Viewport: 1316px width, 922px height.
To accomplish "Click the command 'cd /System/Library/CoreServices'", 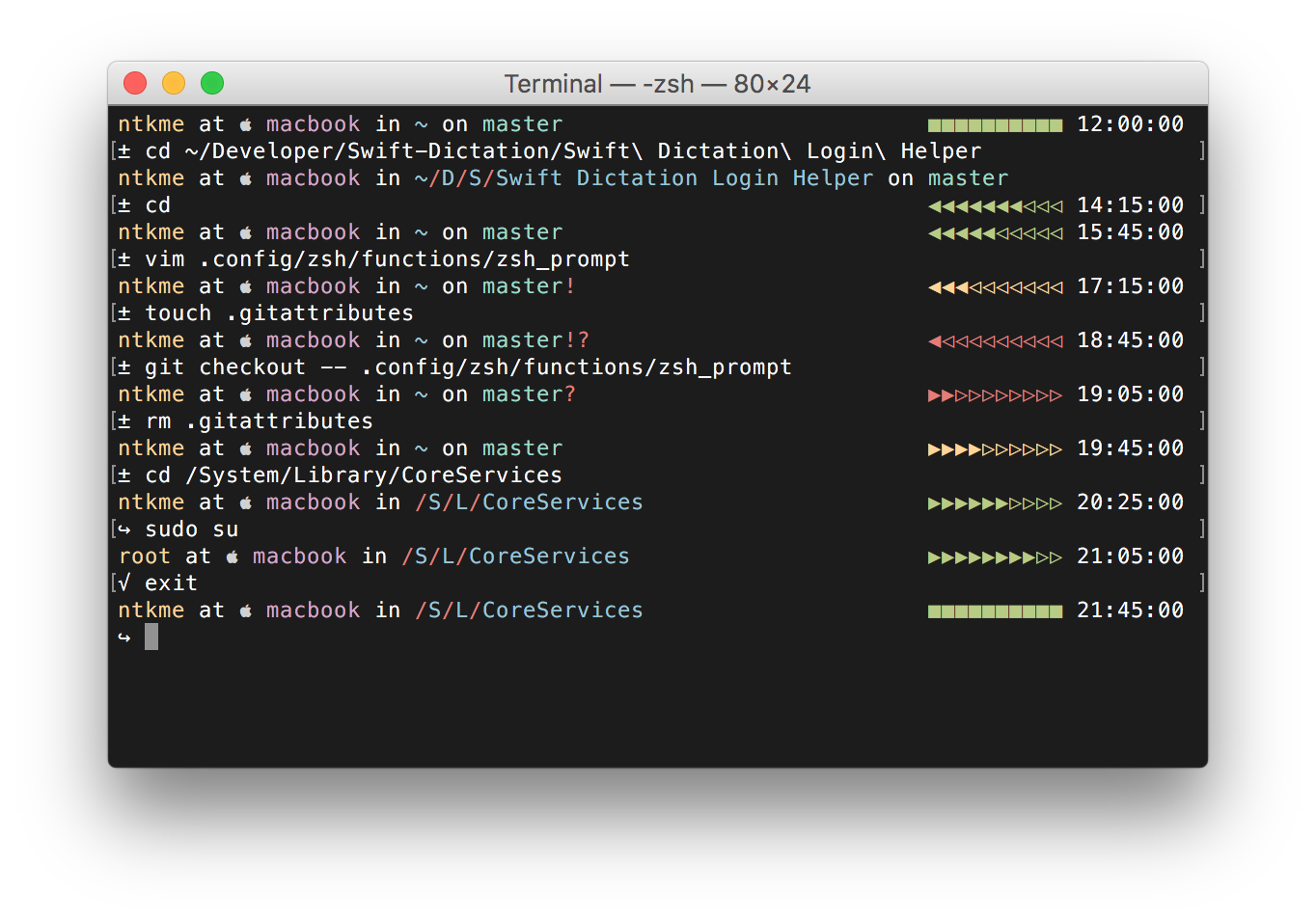I will pos(353,475).
